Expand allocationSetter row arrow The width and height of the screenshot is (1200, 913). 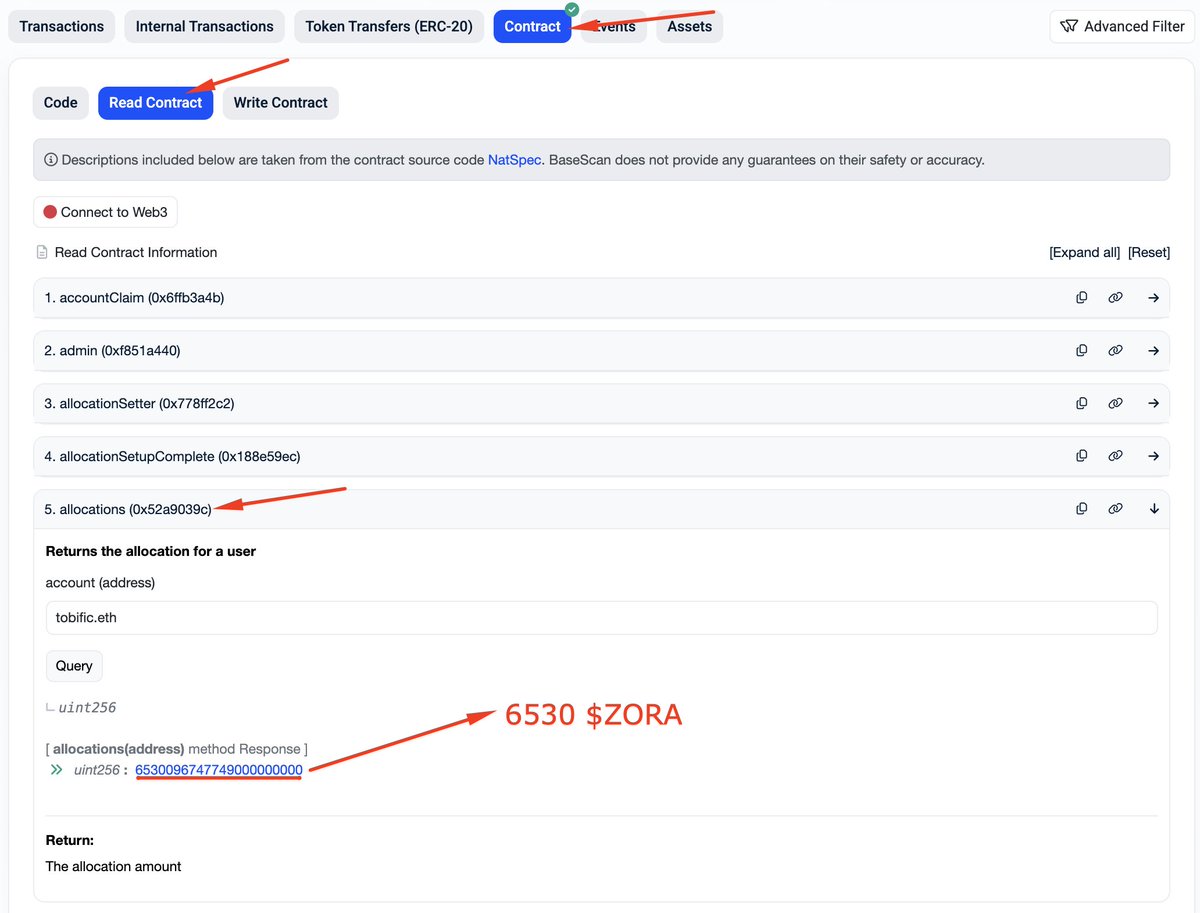1153,403
